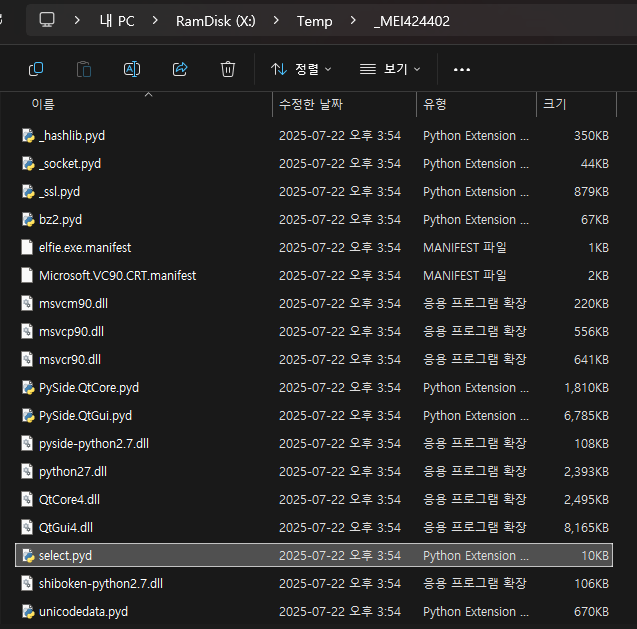The image size is (637, 629).
Task: Sort by 크기 column header
Action: tap(555, 104)
